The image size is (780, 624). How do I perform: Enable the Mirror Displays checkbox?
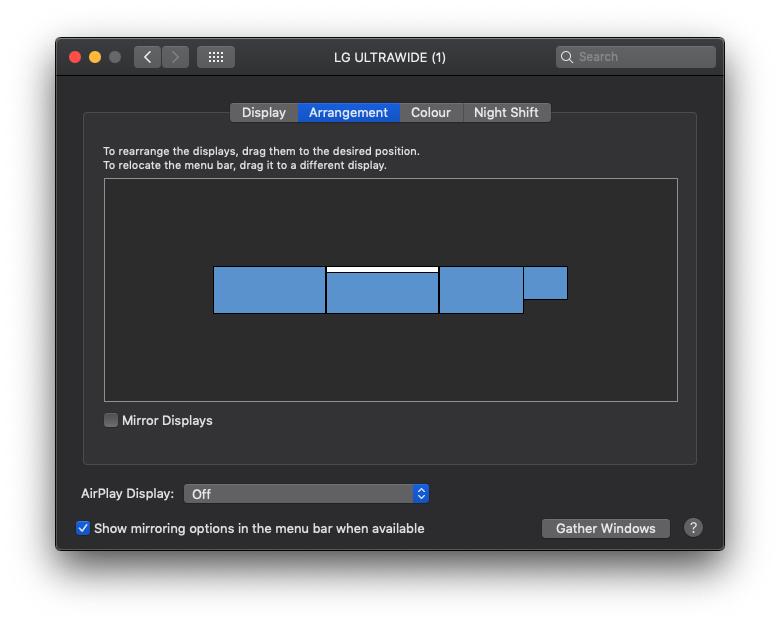point(111,420)
